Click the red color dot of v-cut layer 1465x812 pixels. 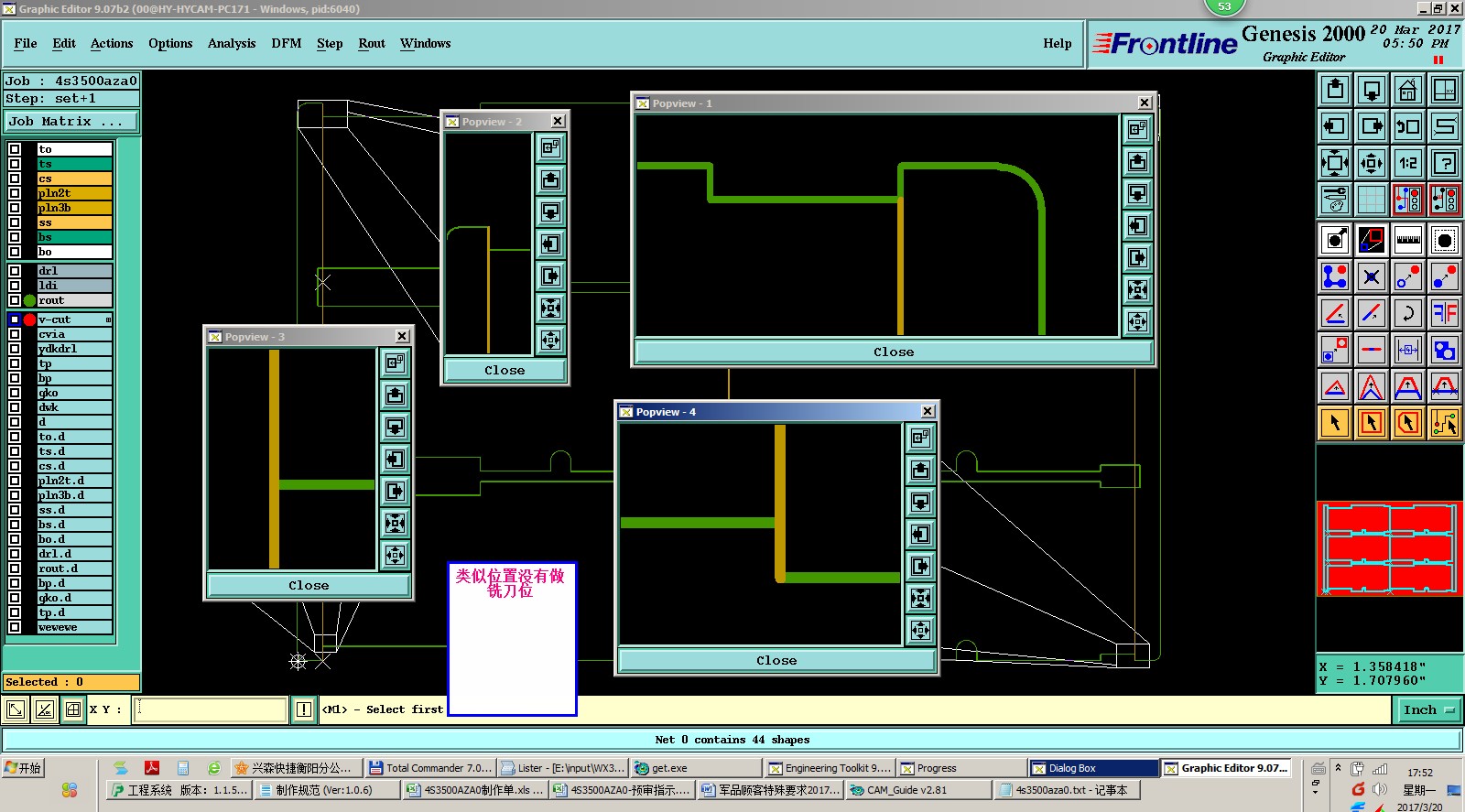tap(29, 319)
